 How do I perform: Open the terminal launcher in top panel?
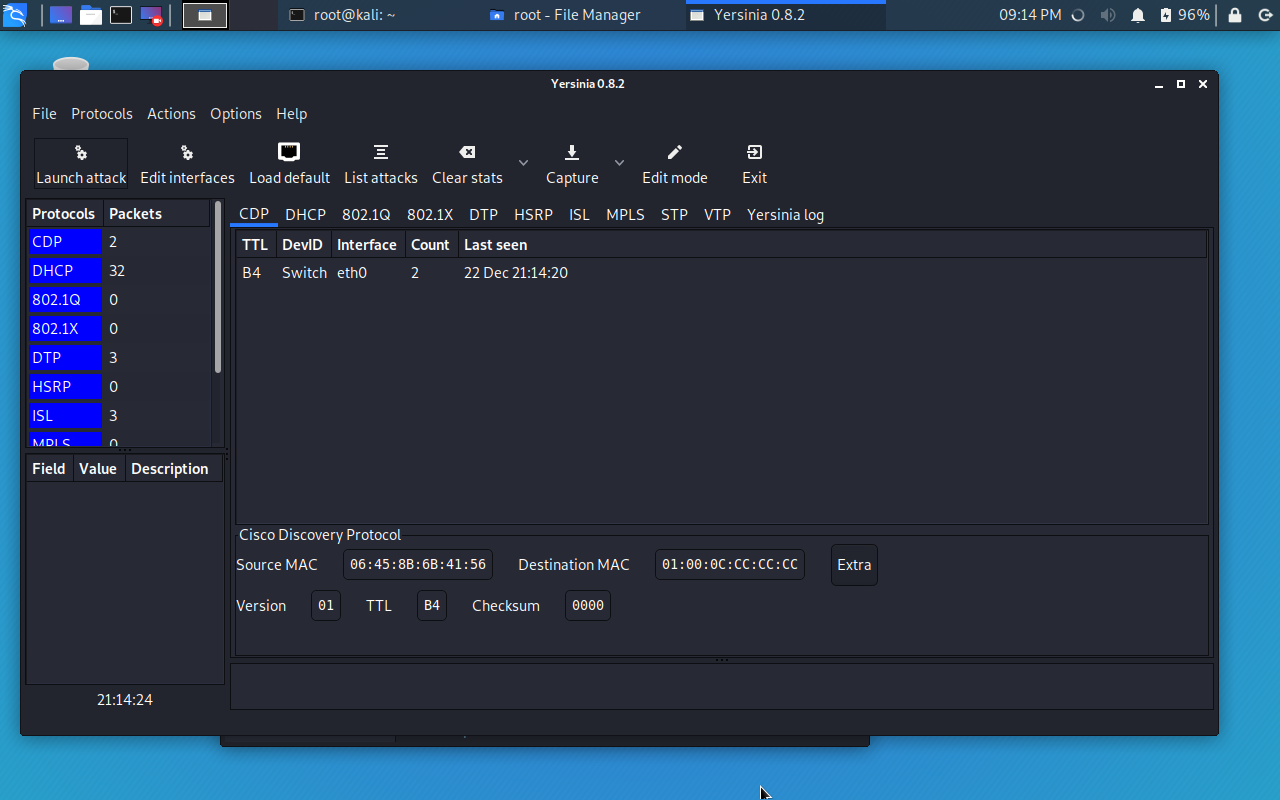coord(121,15)
